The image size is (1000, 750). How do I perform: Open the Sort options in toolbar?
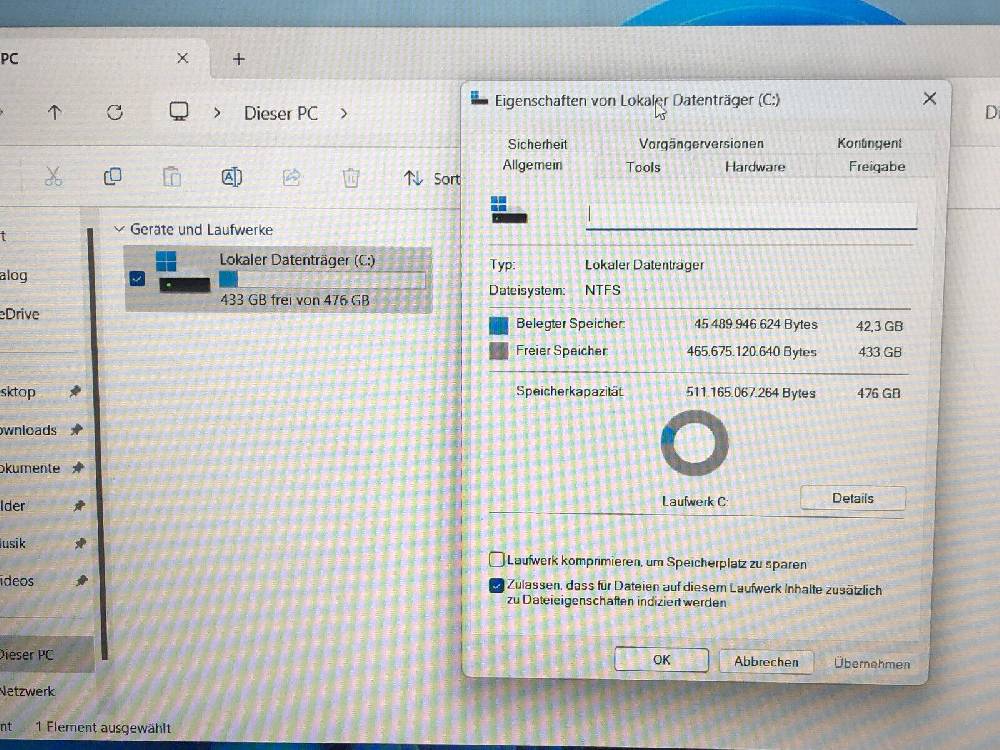pyautogui.click(x=432, y=179)
